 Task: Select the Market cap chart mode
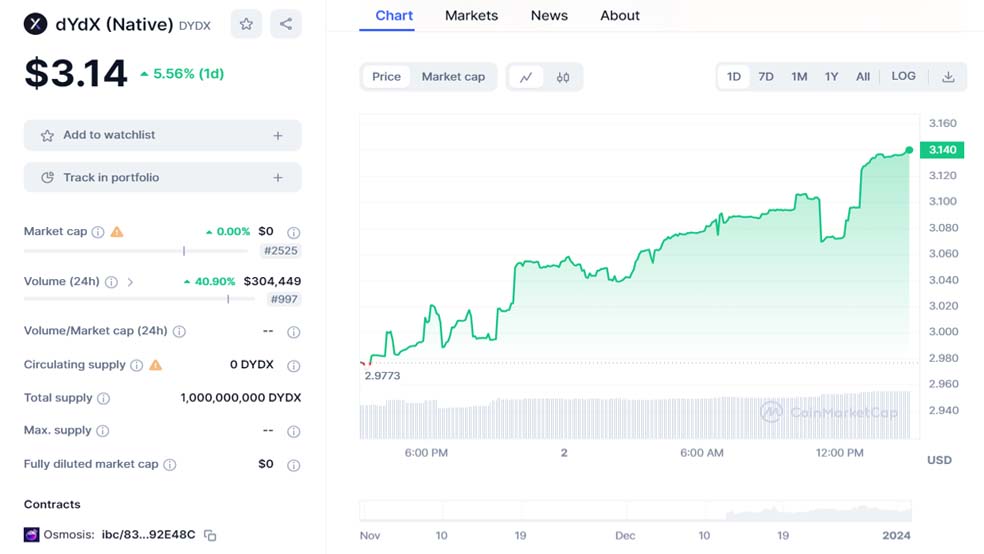(x=453, y=77)
